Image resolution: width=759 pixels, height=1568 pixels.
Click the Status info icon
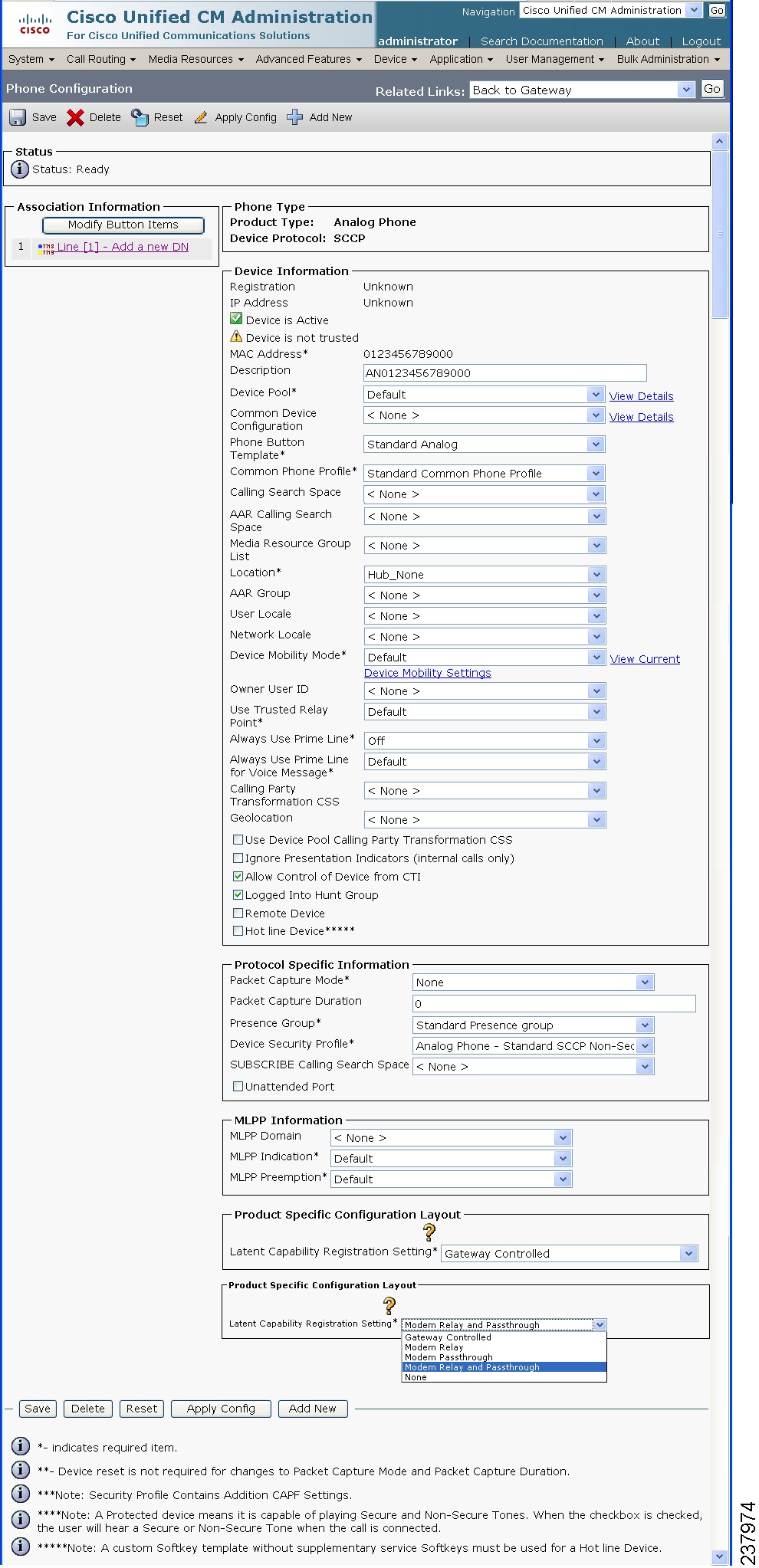pyautogui.click(x=20, y=169)
